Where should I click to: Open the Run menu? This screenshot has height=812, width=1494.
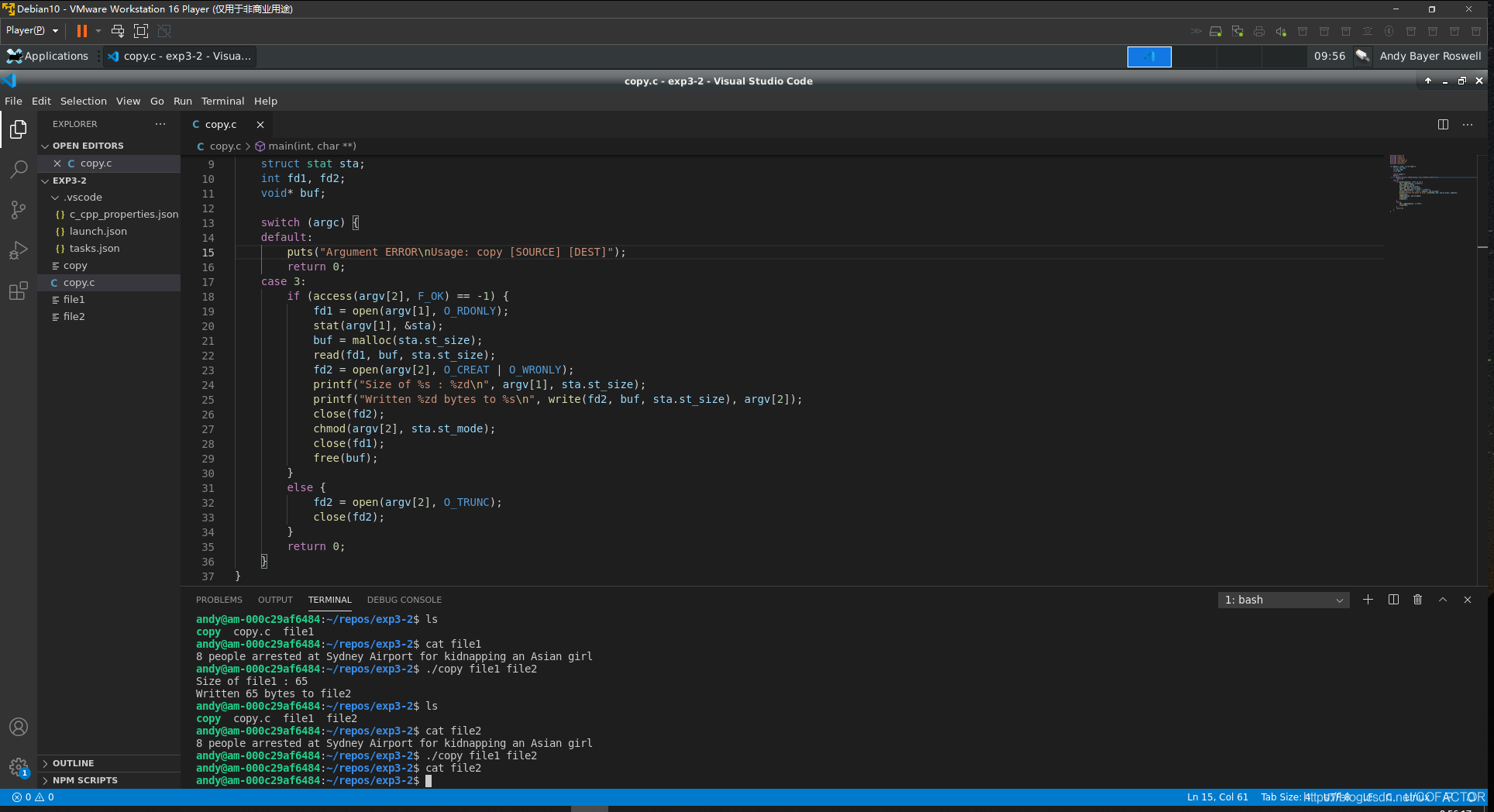coord(183,101)
